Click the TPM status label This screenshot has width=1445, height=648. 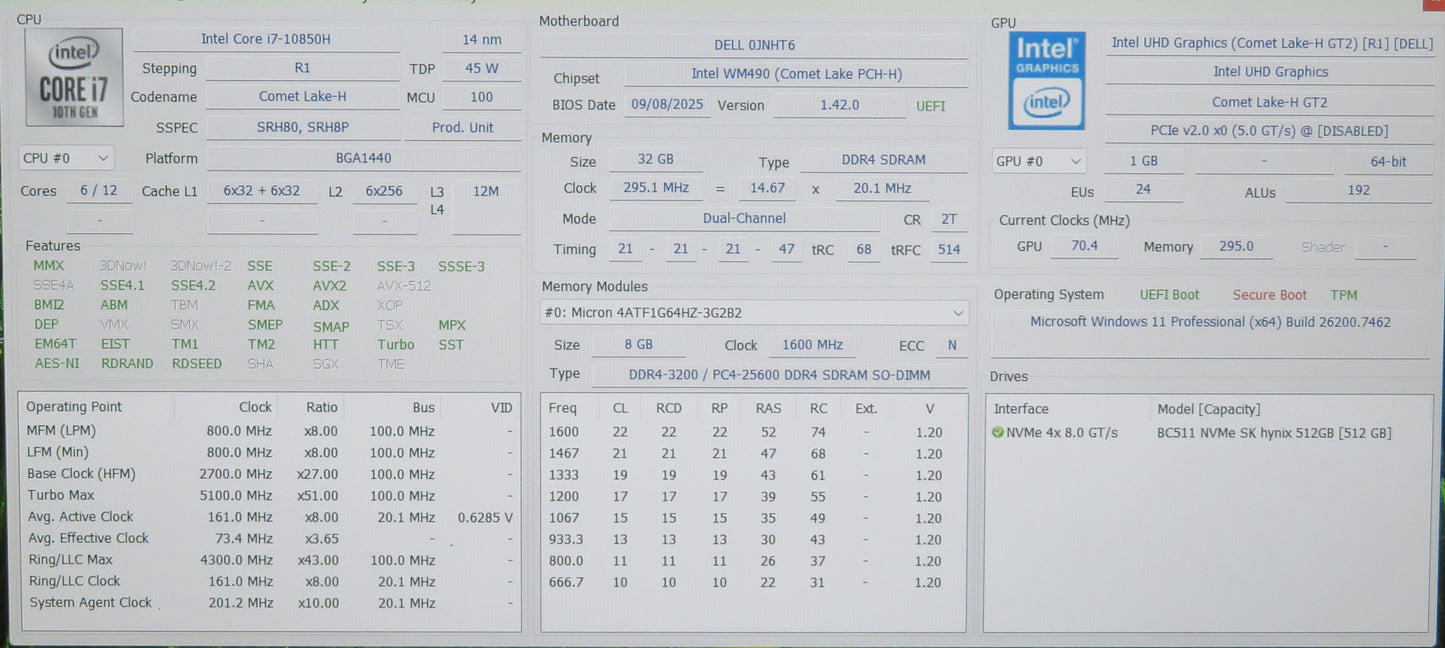click(x=1344, y=295)
